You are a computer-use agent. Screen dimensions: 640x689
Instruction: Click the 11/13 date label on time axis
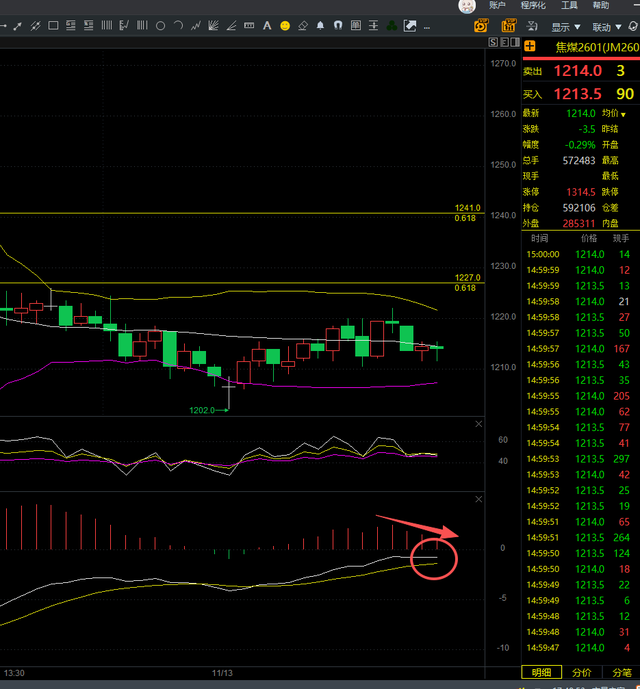(222, 673)
